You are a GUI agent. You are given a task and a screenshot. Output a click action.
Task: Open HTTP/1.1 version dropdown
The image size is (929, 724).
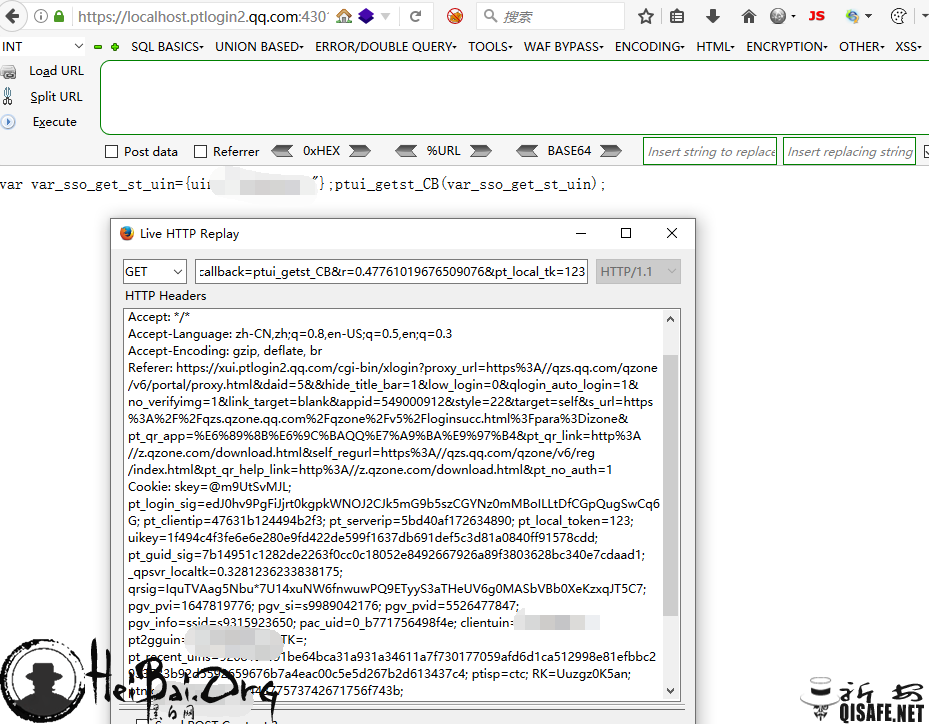pos(638,271)
